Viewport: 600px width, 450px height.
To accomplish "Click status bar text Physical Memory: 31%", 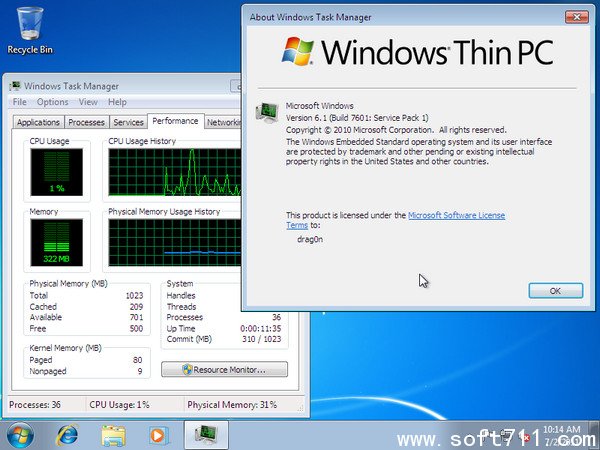I will coord(232,404).
